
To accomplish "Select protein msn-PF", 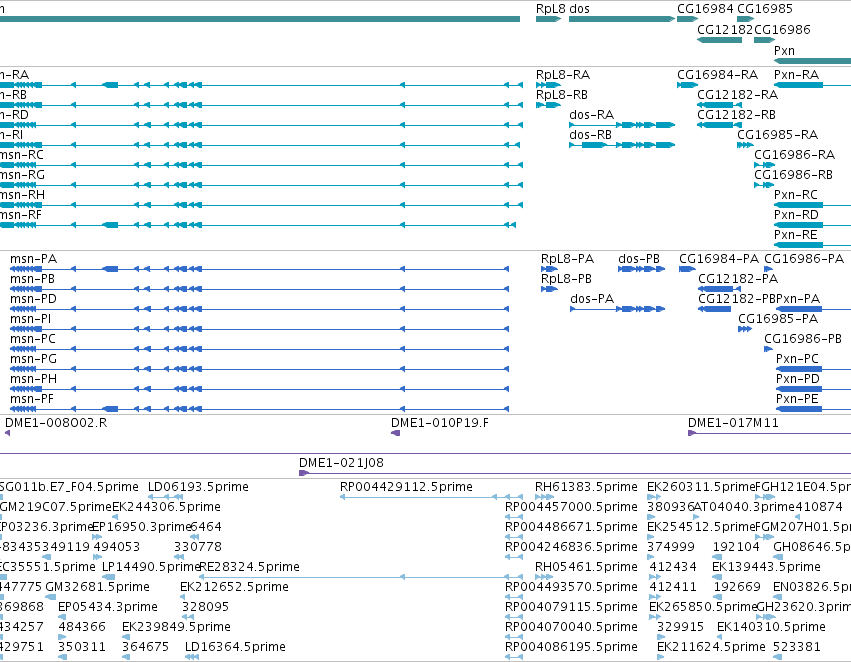I will (x=32, y=399).
